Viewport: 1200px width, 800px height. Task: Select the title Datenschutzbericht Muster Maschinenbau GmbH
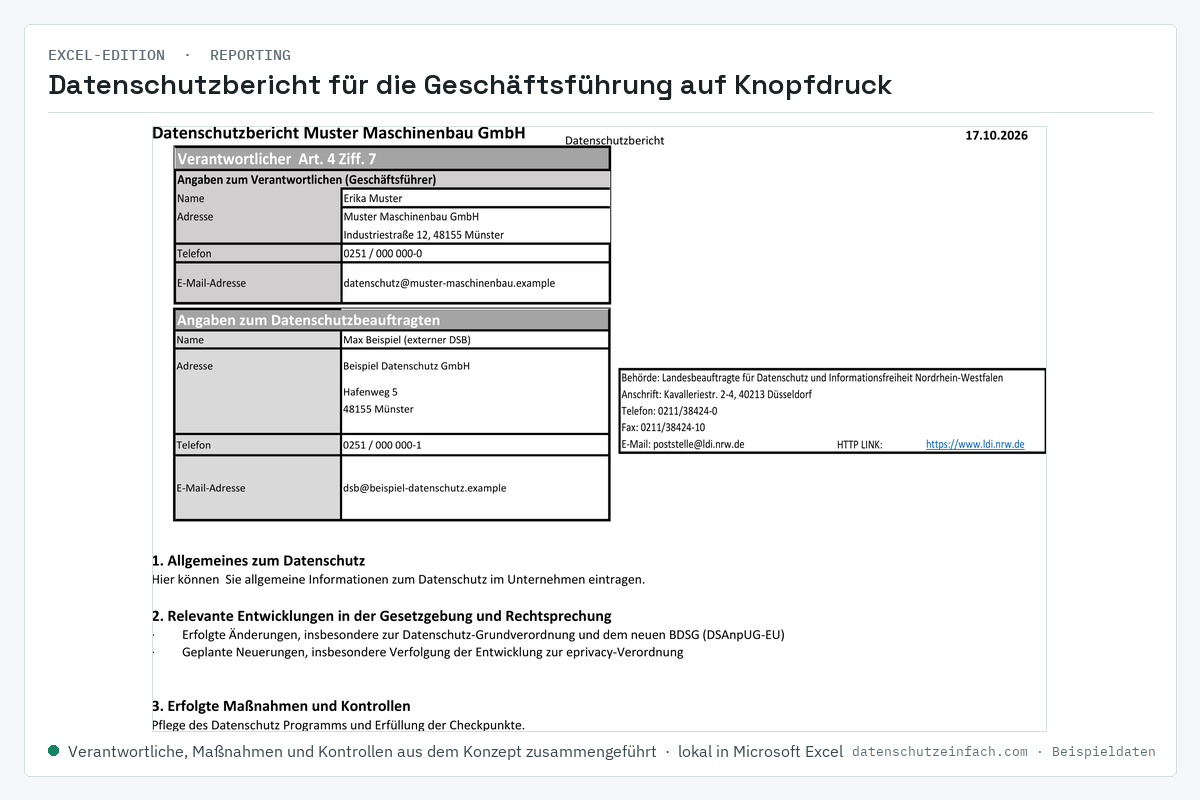pos(339,133)
